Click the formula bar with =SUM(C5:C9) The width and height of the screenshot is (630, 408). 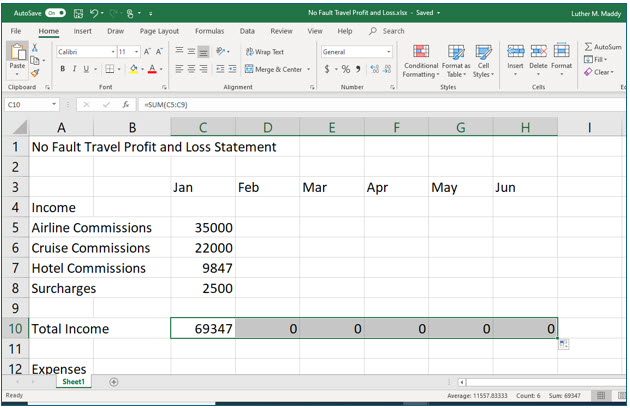(x=382, y=105)
